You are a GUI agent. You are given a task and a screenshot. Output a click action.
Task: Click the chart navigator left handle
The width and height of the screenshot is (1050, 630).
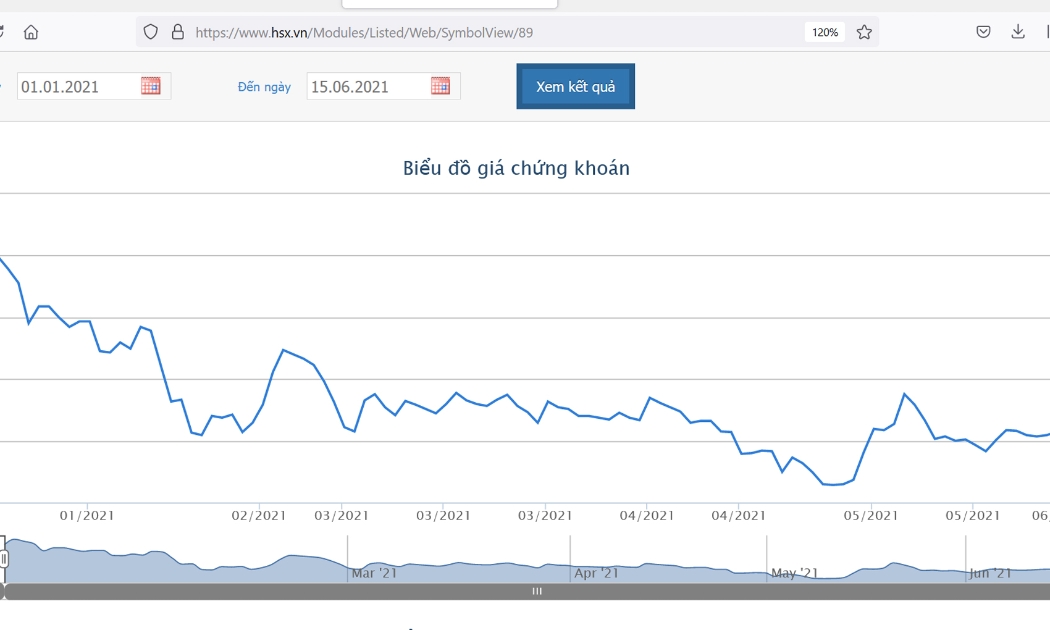coord(3,558)
